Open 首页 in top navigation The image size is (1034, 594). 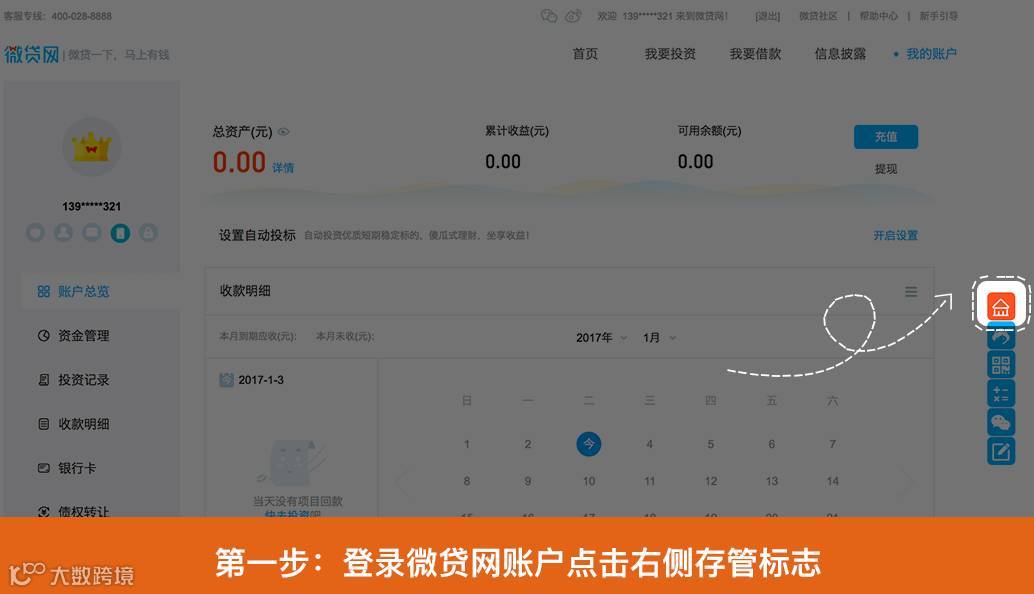[585, 54]
